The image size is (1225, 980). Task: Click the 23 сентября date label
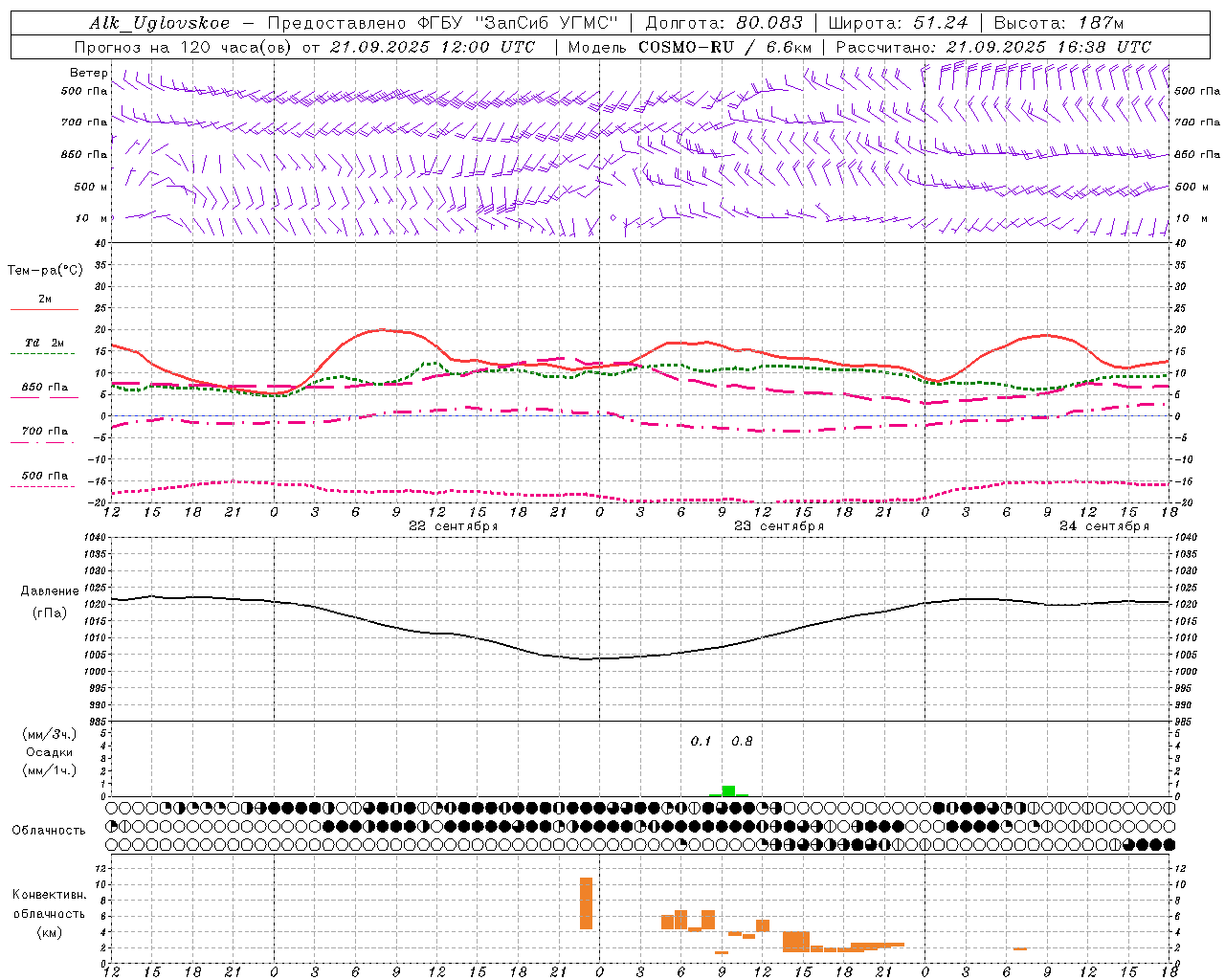(x=778, y=526)
